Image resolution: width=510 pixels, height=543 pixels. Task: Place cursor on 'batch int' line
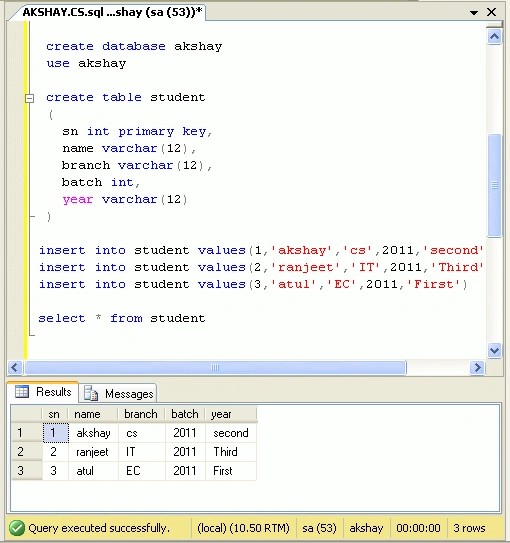point(101,183)
